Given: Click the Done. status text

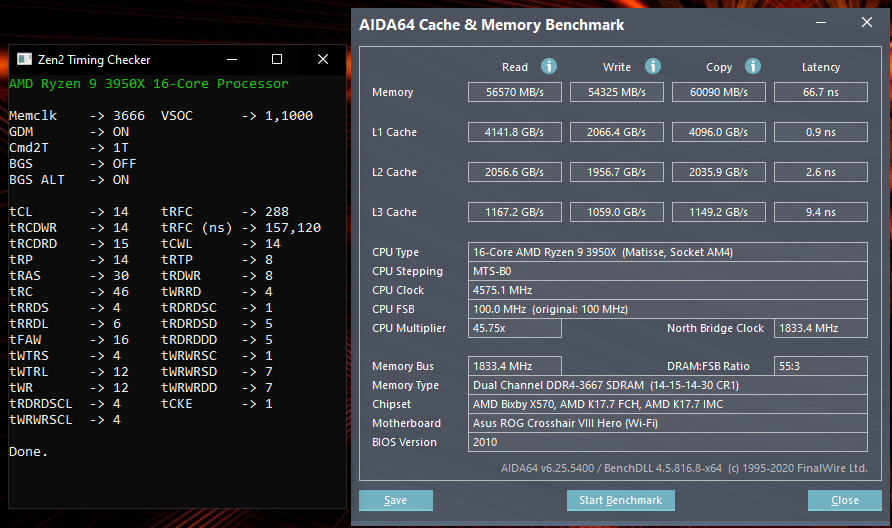Looking at the screenshot, I should [x=28, y=452].
